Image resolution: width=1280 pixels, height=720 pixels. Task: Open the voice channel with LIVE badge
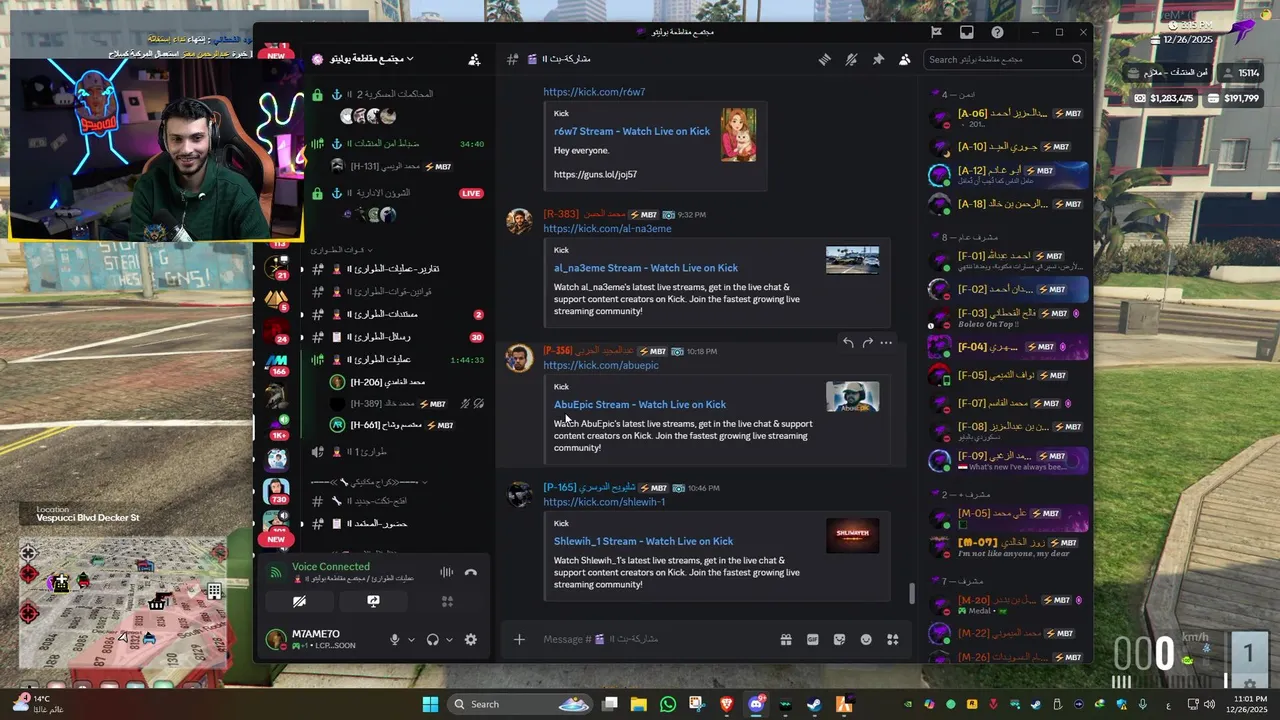tap(398, 193)
